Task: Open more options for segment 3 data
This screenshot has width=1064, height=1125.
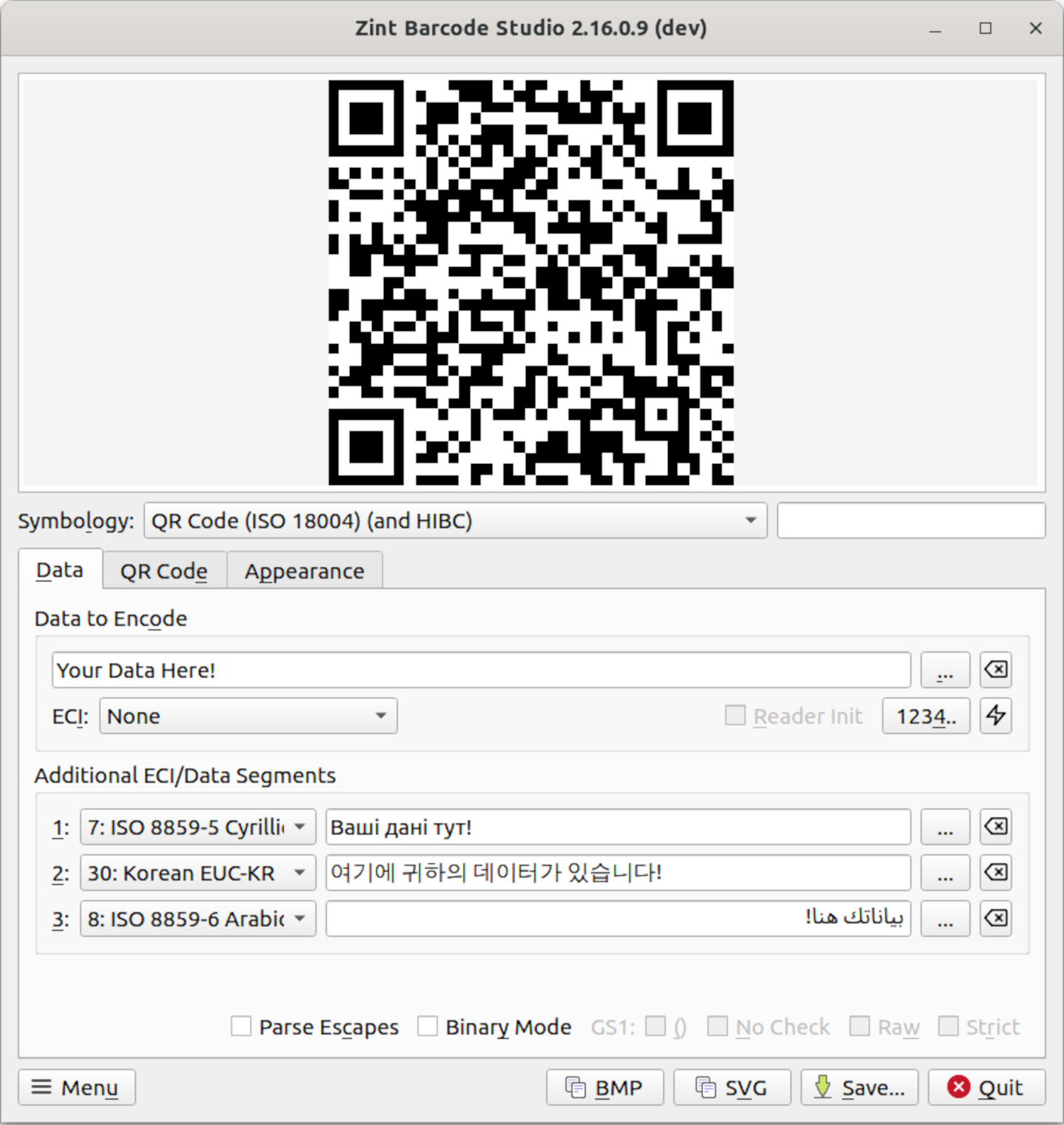Action: [x=945, y=918]
